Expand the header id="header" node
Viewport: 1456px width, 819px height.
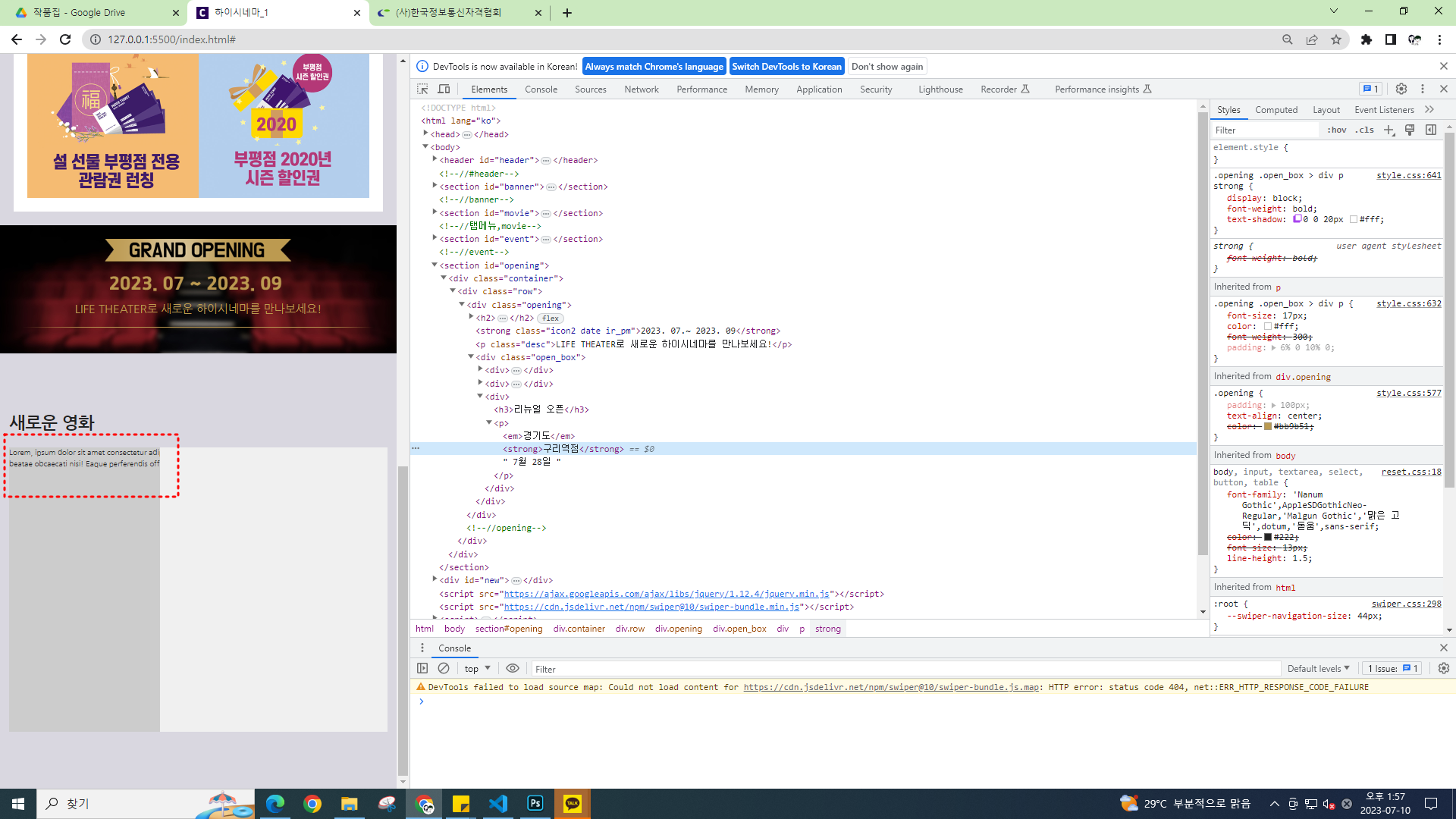click(435, 160)
